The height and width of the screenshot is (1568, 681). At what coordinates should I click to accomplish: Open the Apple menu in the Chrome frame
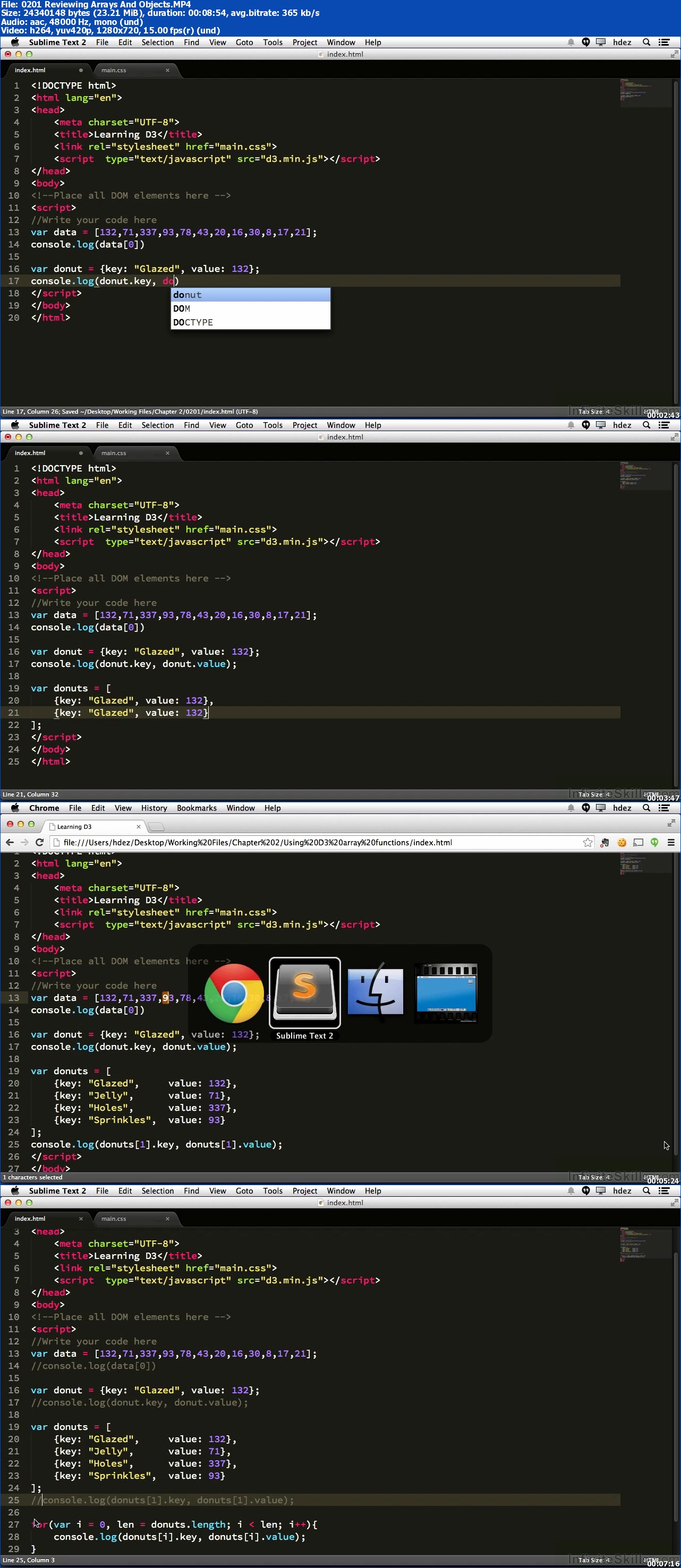[x=15, y=808]
